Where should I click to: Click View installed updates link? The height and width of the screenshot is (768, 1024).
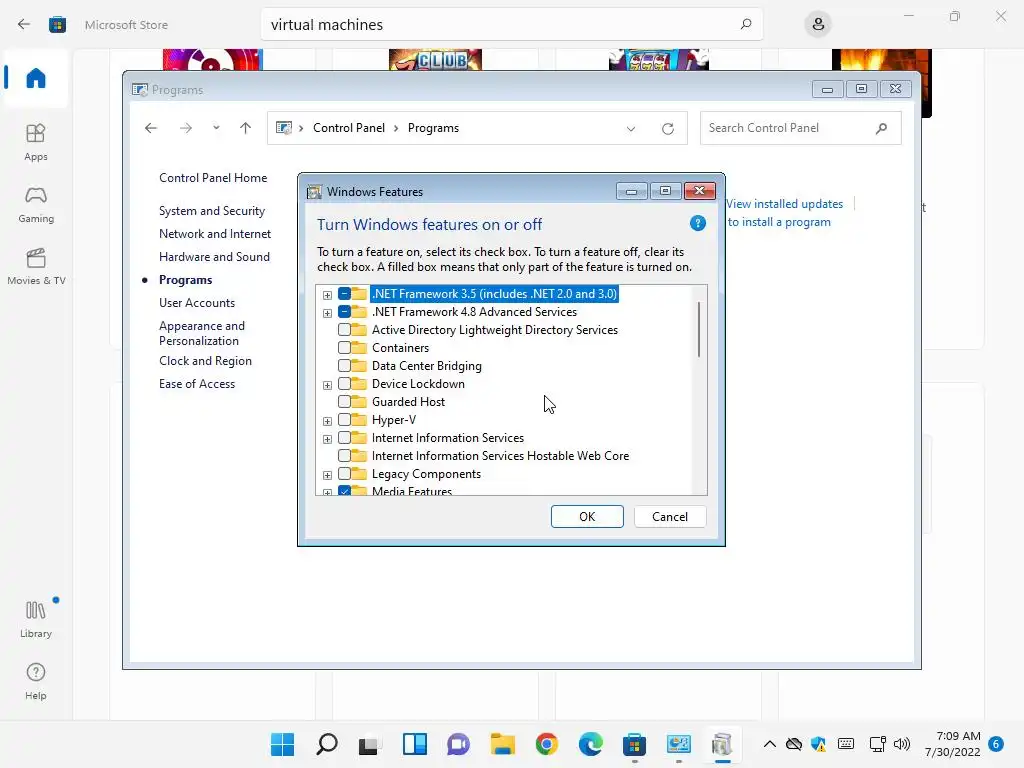(784, 204)
